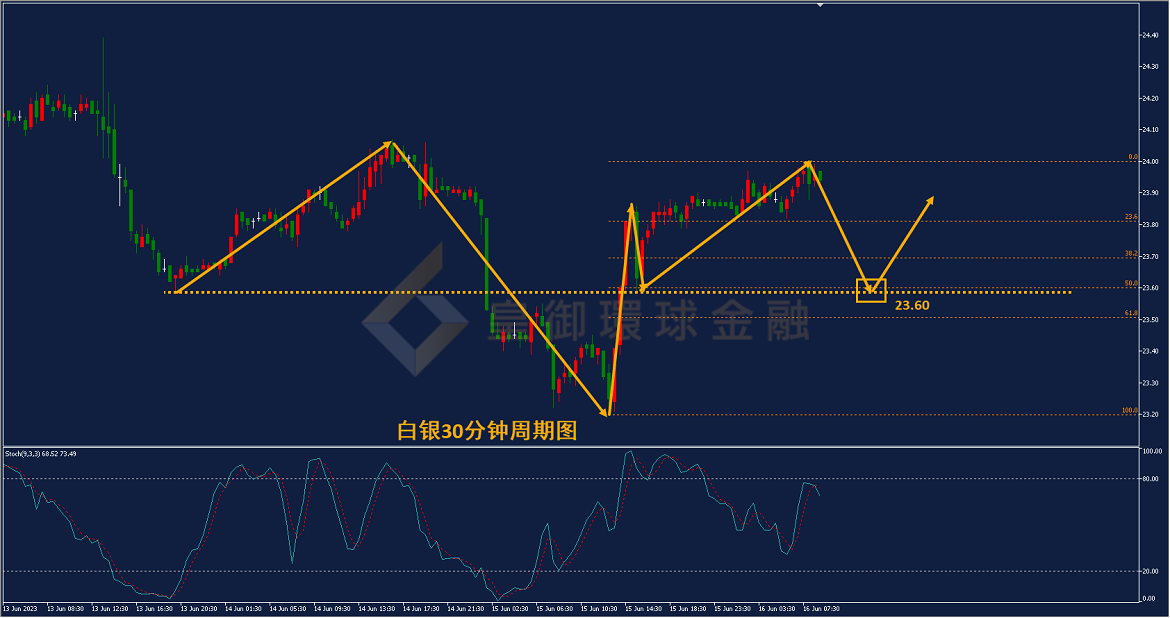The image size is (1170, 618).
Task: Click the 15 Jun 02:30 time label
Action: click(x=510, y=609)
